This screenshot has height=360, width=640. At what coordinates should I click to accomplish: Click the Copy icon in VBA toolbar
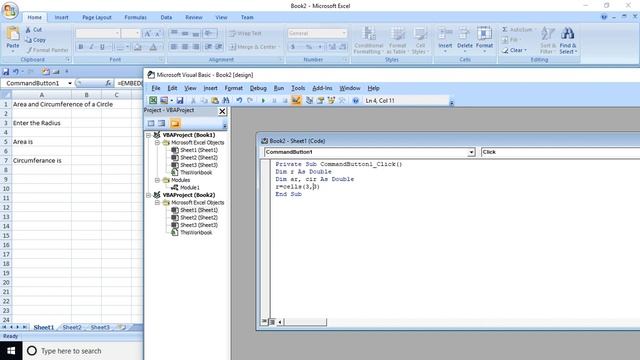204,100
